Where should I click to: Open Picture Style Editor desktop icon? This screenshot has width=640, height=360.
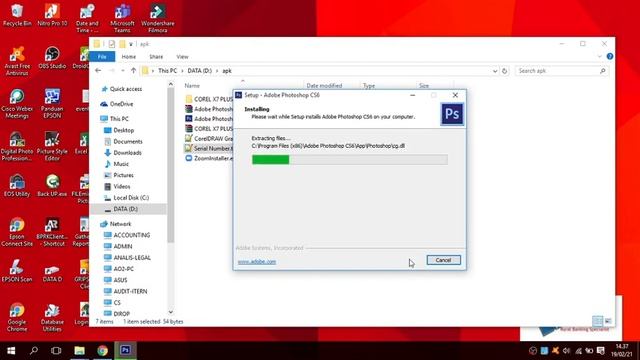tap(52, 147)
